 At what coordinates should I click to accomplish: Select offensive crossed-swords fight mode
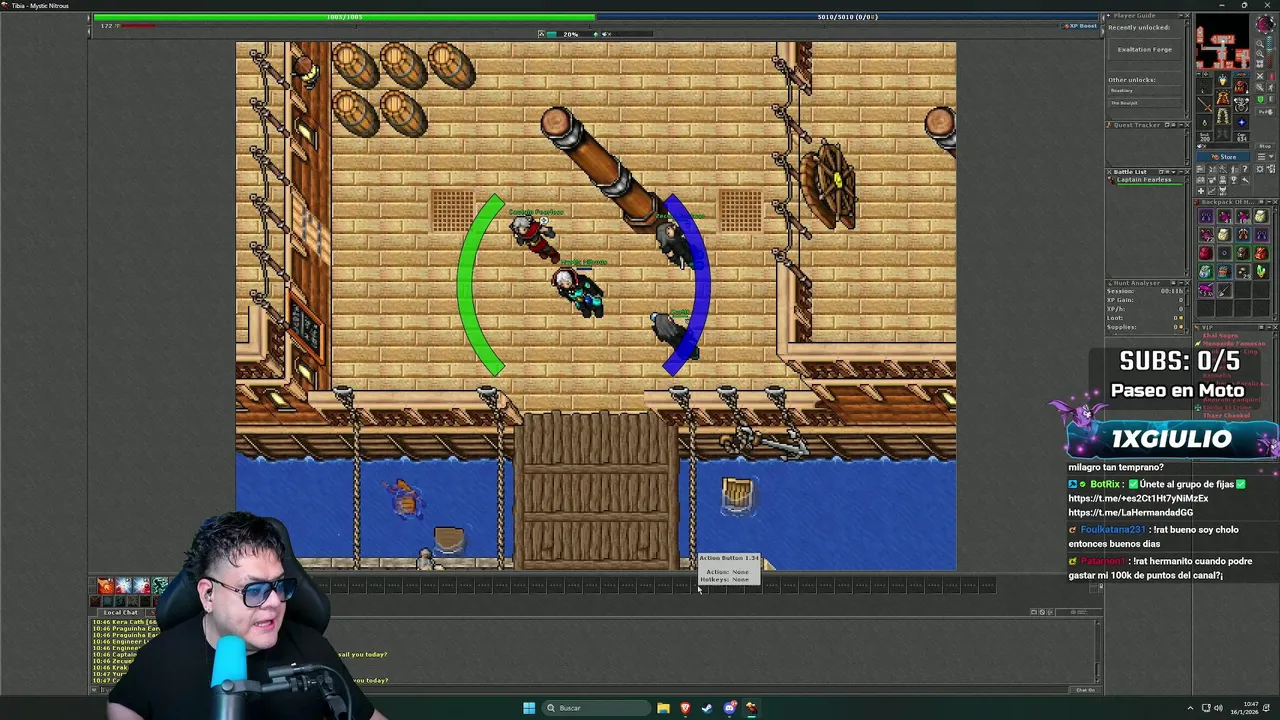[x=1260, y=76]
